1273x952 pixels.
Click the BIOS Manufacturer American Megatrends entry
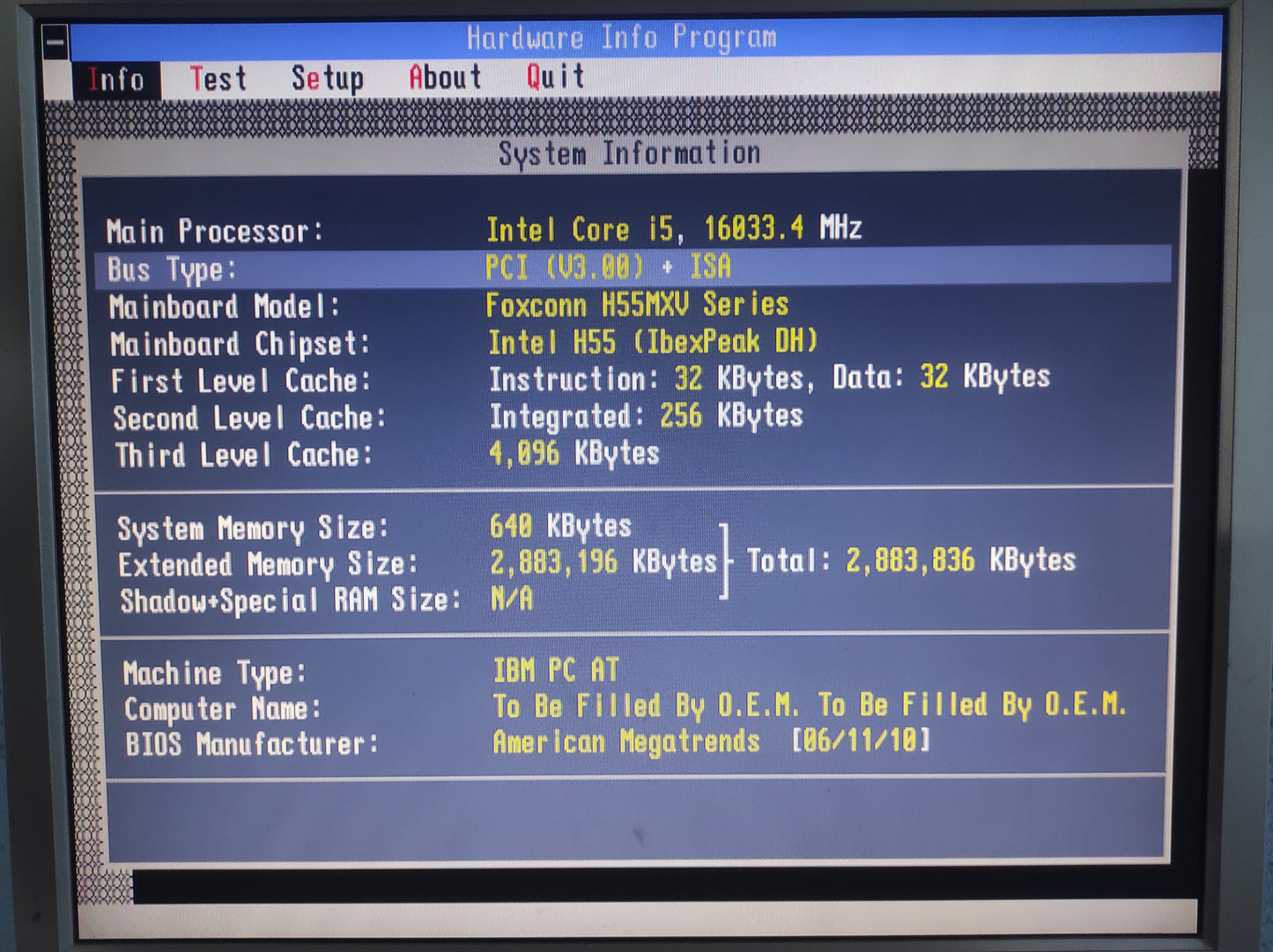(625, 742)
